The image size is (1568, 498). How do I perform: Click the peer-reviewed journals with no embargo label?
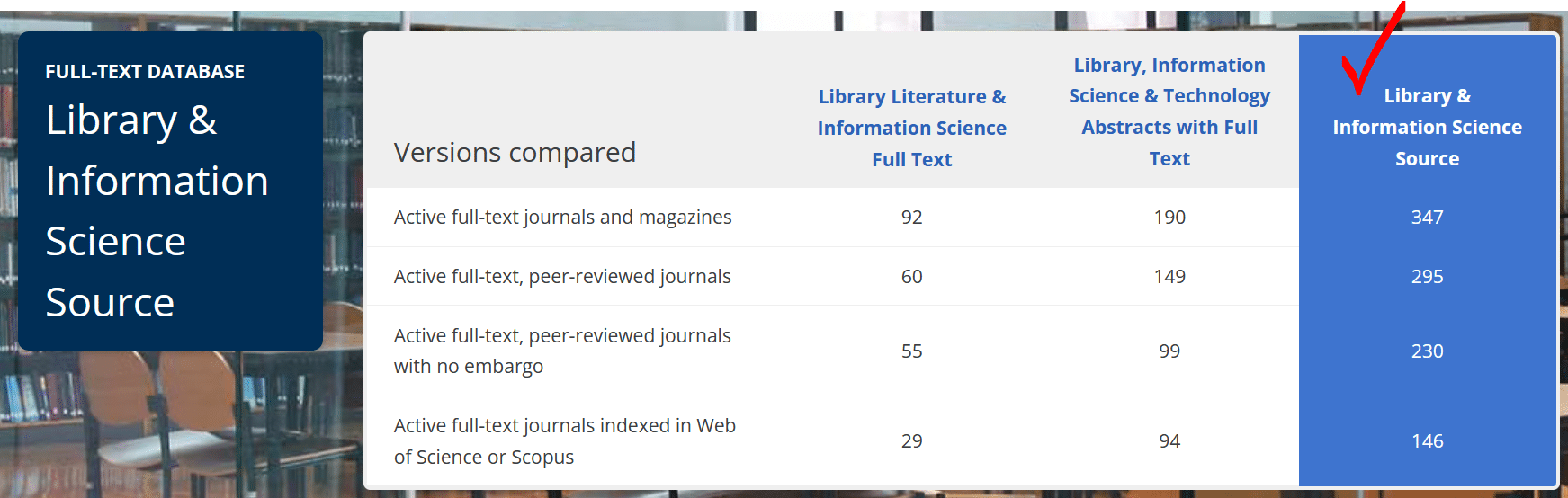pos(562,351)
